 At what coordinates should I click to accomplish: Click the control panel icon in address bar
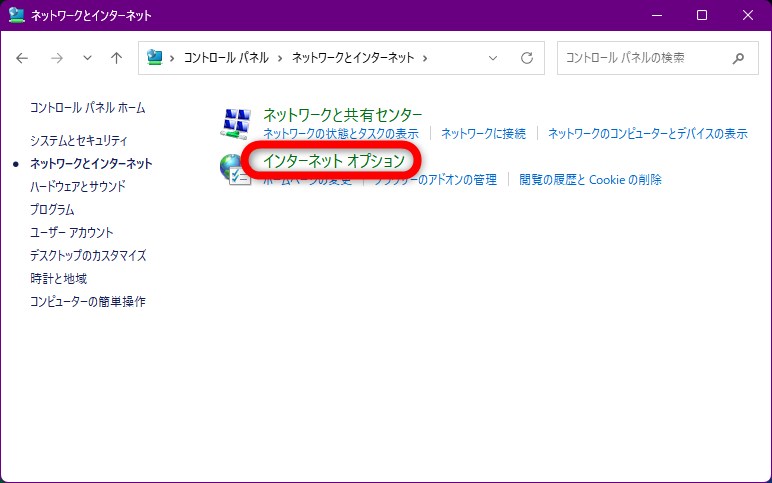click(x=155, y=58)
